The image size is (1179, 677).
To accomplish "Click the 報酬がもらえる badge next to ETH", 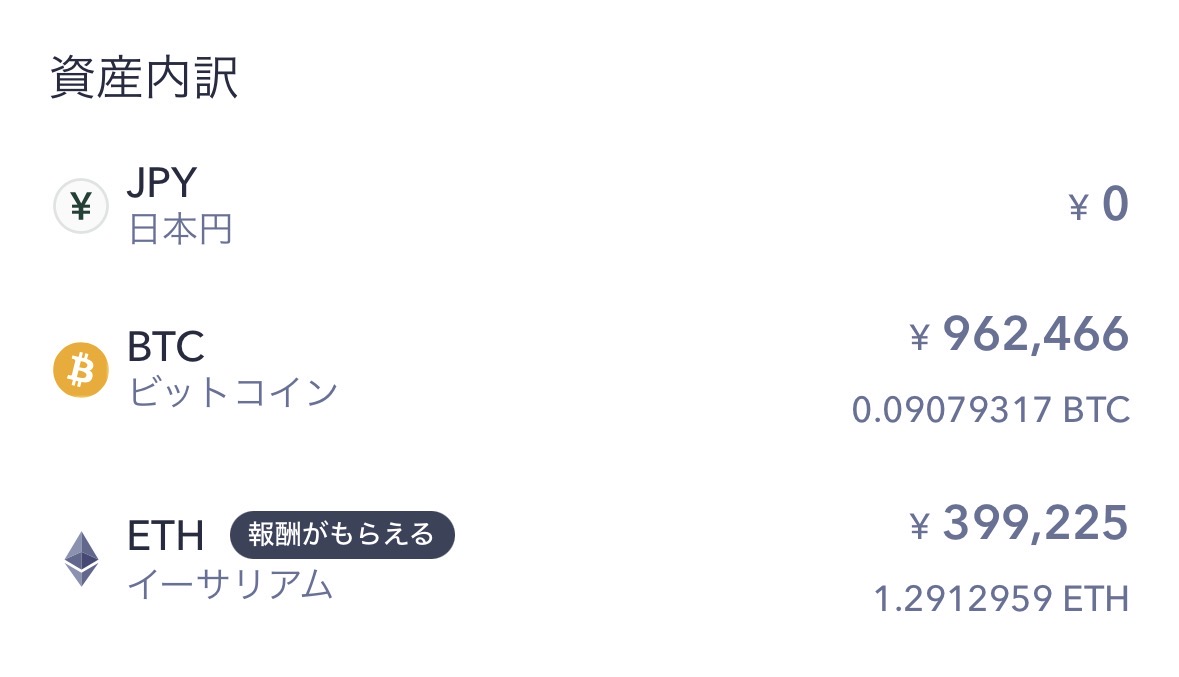I will point(342,534).
